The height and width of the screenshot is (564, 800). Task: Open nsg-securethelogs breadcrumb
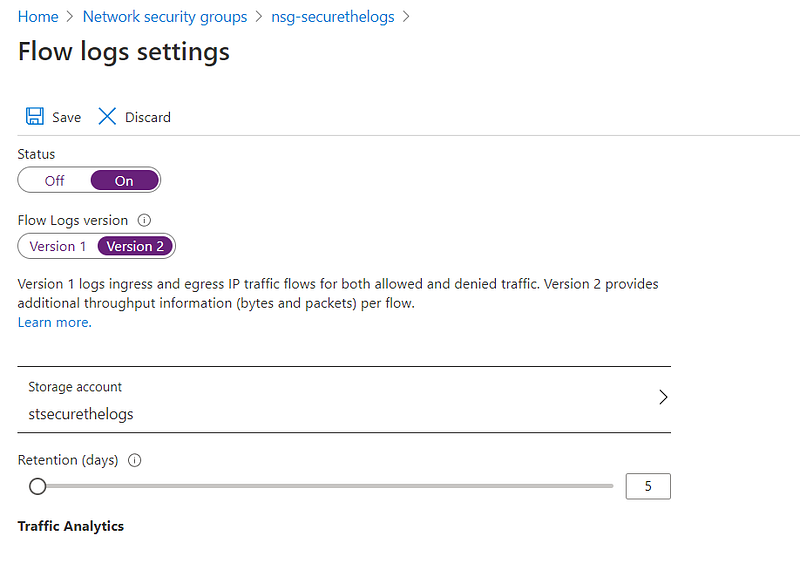[333, 17]
